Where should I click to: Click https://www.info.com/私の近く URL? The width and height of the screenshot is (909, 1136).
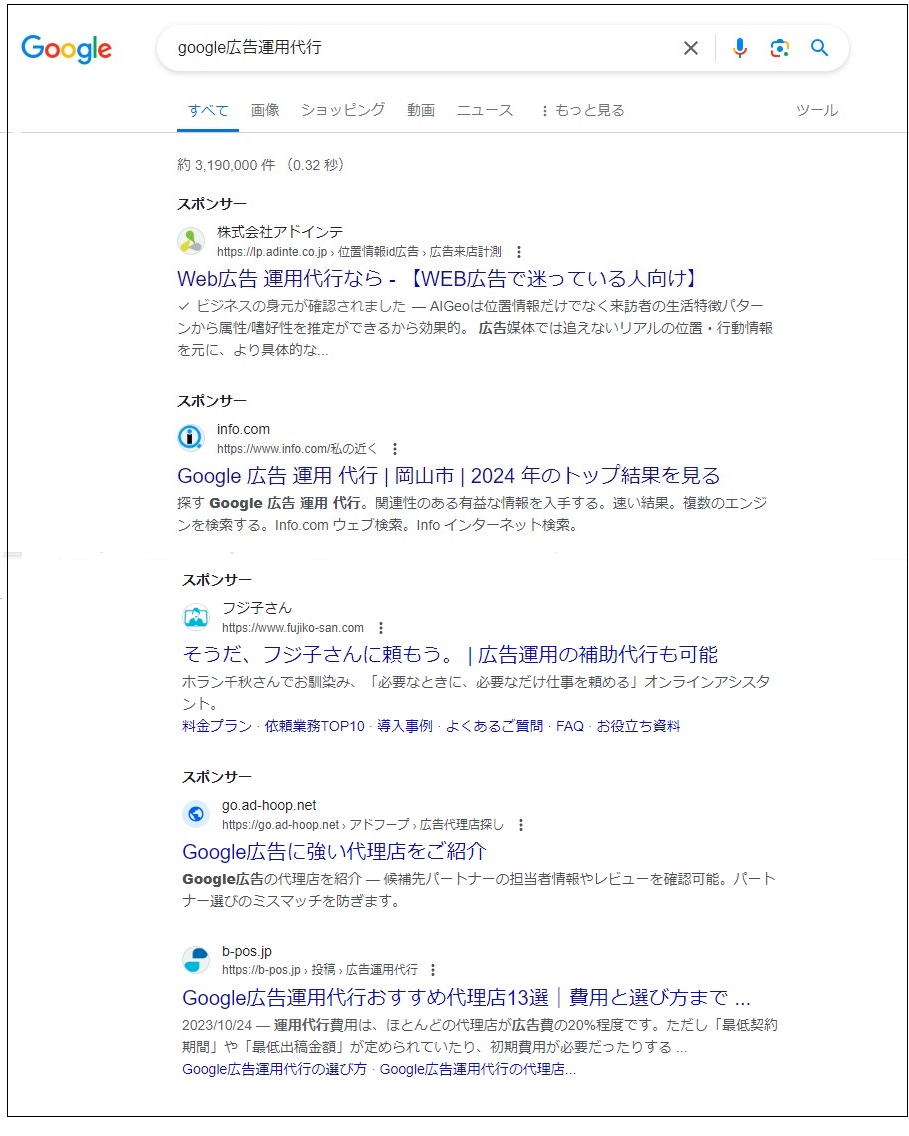(x=298, y=448)
